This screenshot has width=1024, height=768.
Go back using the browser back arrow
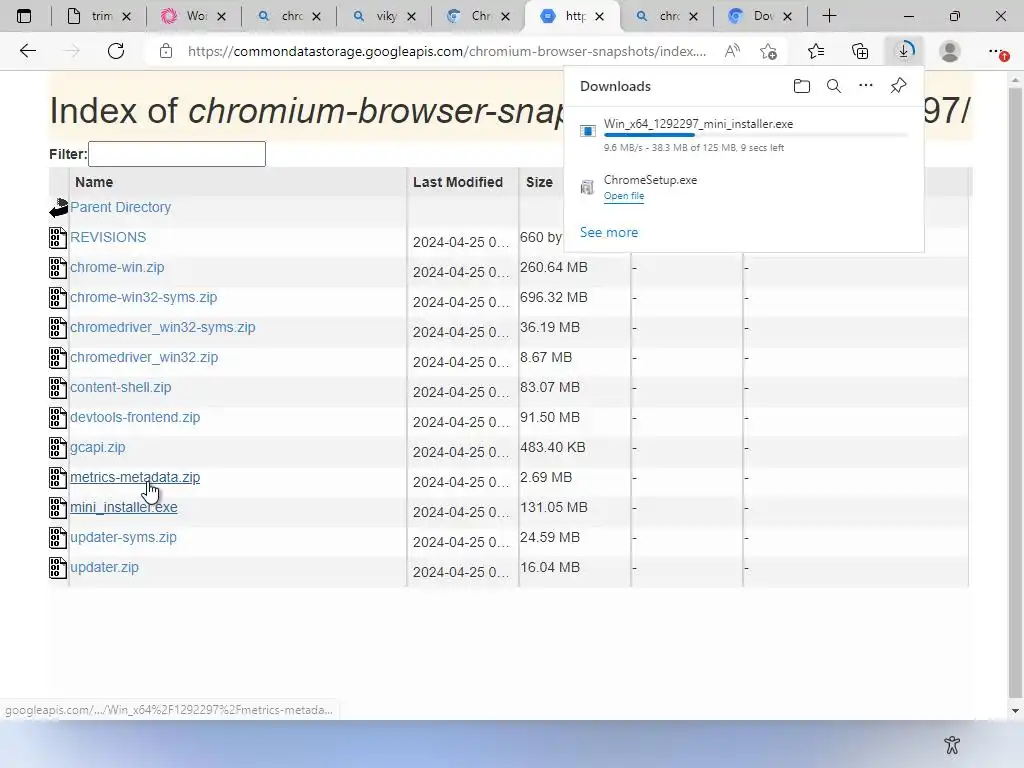click(27, 51)
